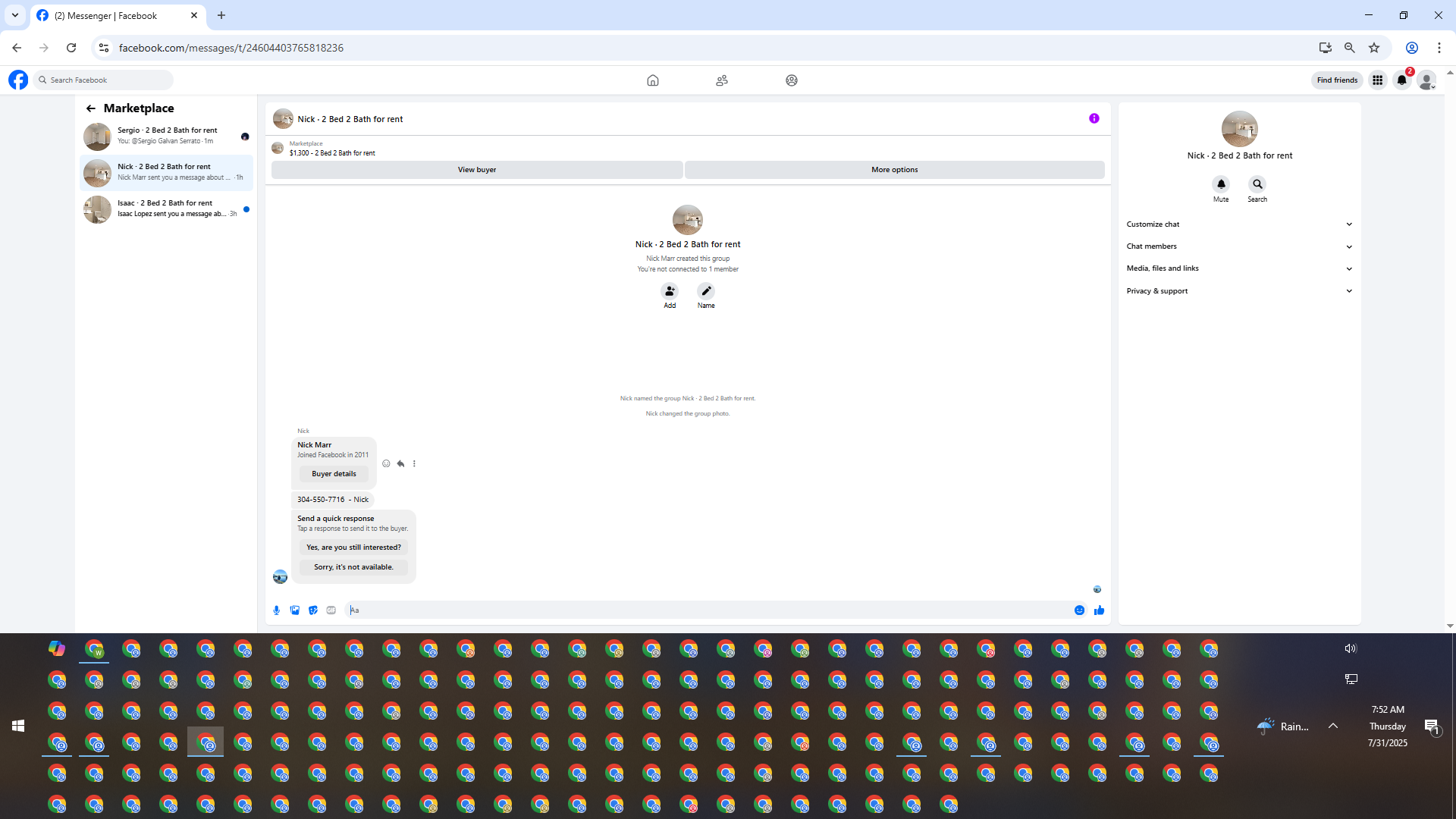Screen dimensions: 1456x819
Task: Click the Search icon in chat info panel
Action: [x=1257, y=184]
